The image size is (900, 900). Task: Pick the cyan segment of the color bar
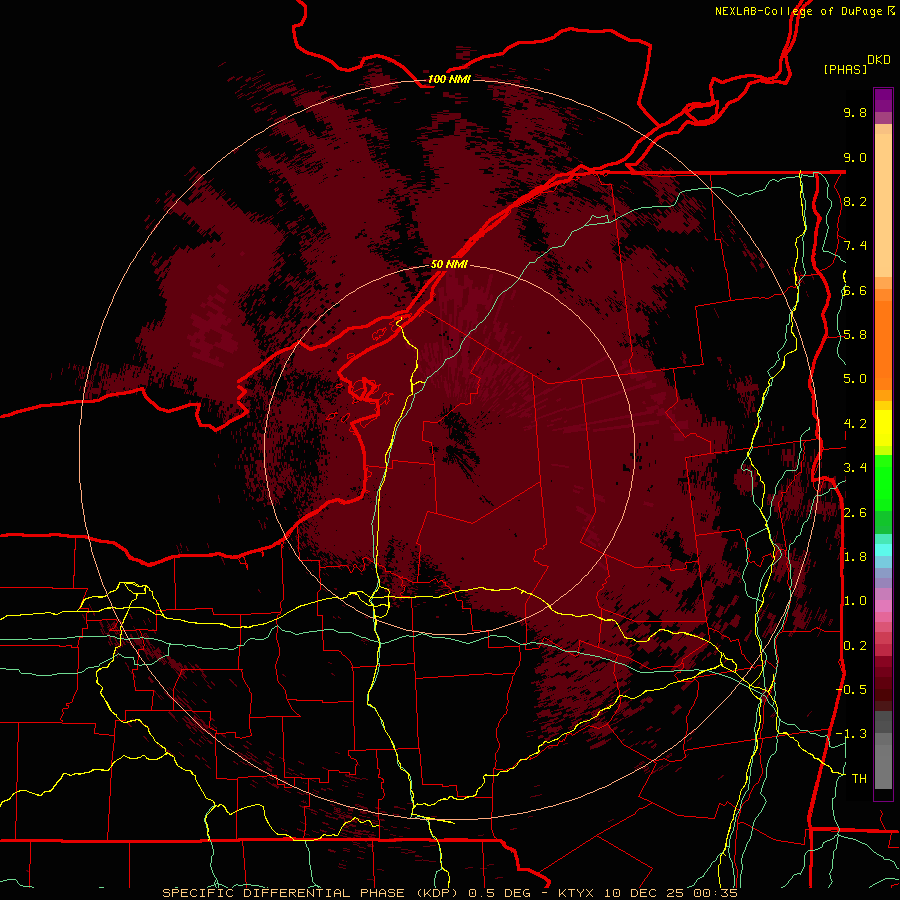(x=883, y=550)
